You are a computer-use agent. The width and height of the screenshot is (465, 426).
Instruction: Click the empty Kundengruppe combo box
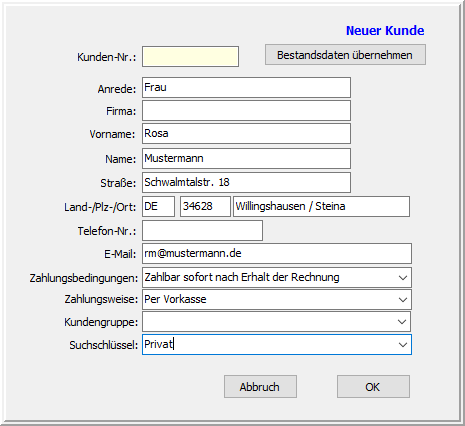point(276,322)
